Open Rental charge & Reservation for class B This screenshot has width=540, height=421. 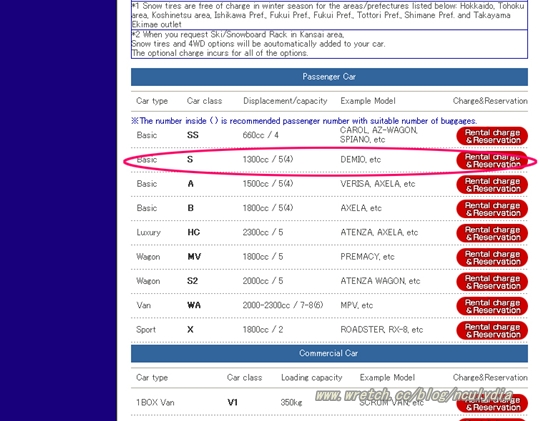click(492, 209)
